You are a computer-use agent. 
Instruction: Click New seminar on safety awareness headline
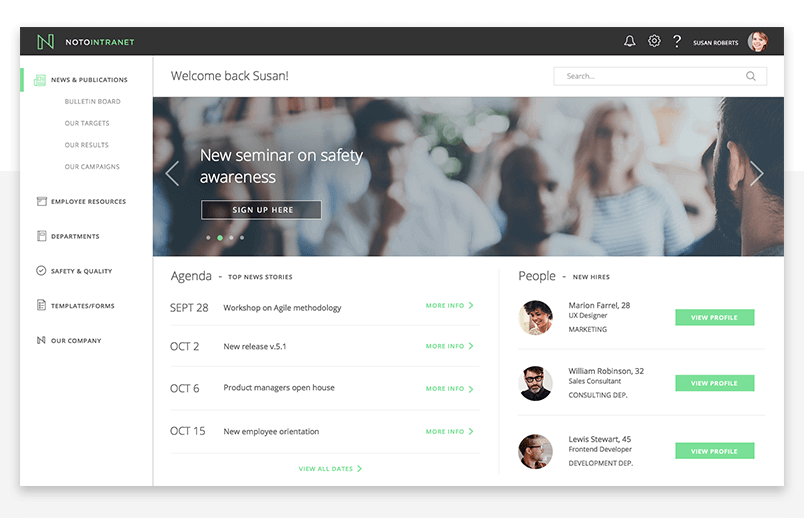point(282,166)
